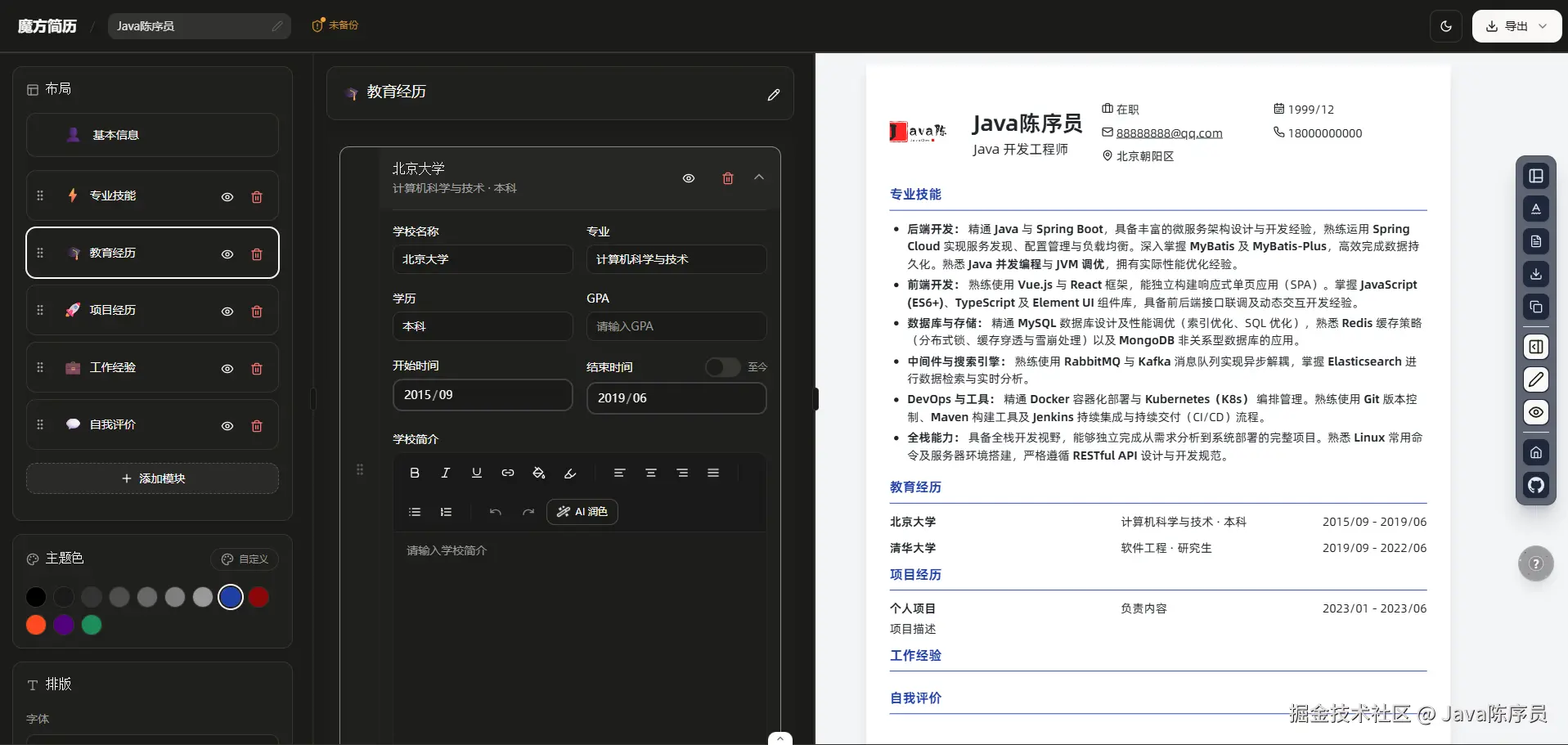Viewport: 1568px width, 745px height.
Task: Undo the last edit in the editor
Action: click(x=496, y=512)
